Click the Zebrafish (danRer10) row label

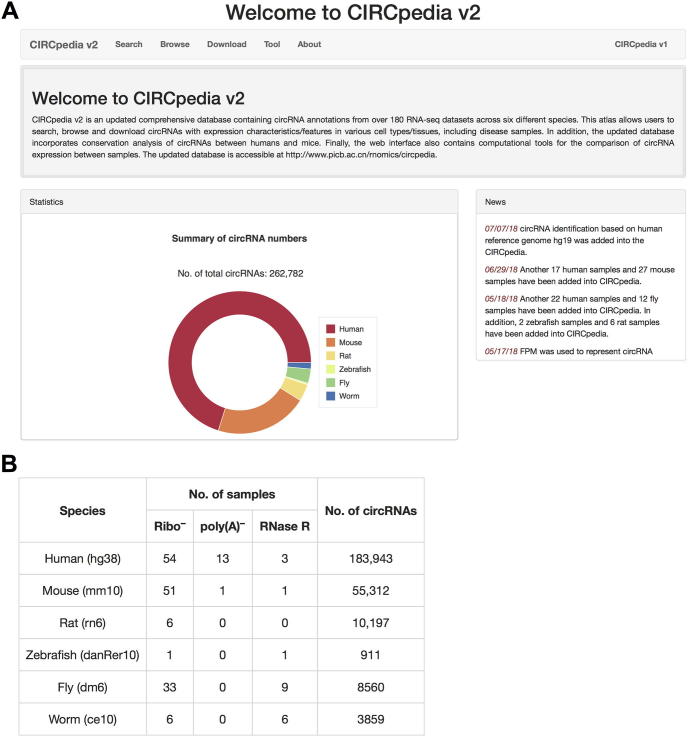(83, 655)
